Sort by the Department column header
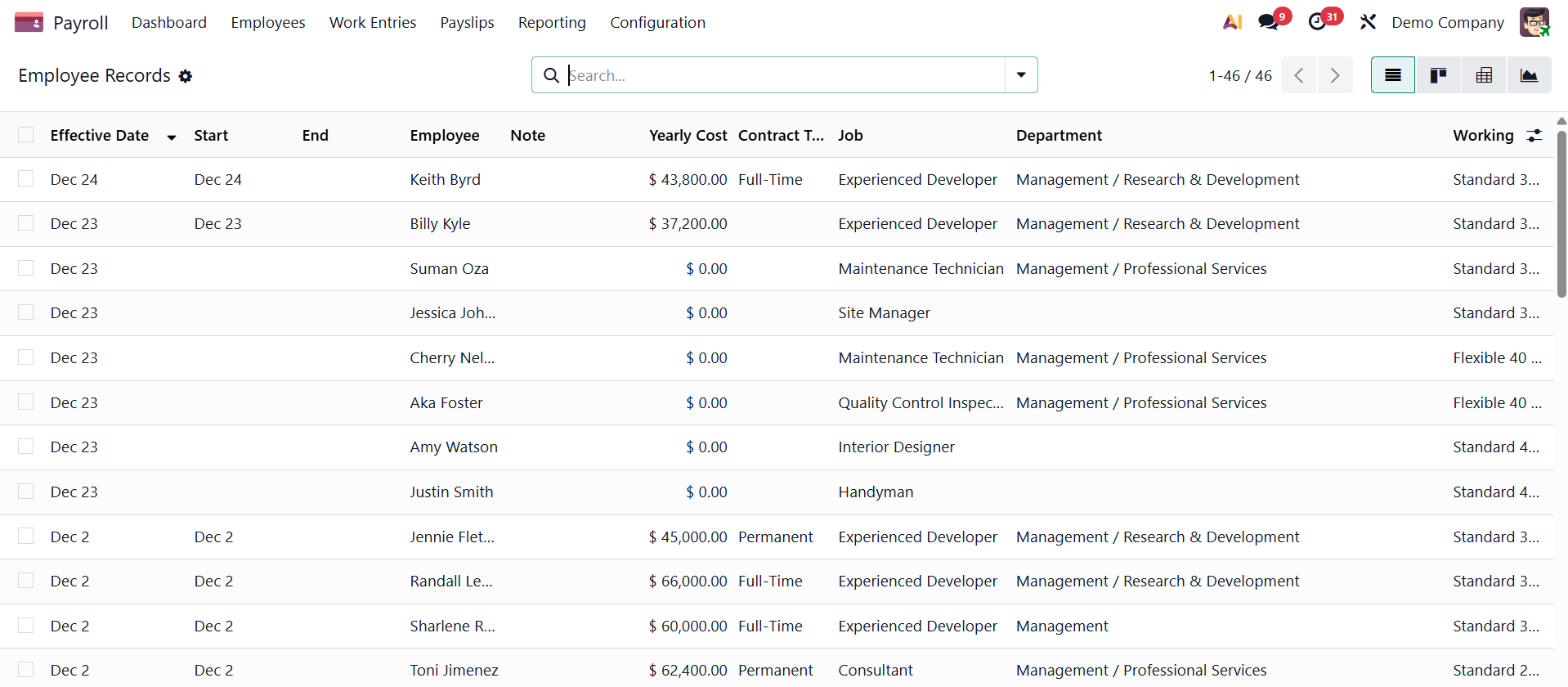Image resolution: width=1568 pixels, height=687 pixels. coord(1059,136)
